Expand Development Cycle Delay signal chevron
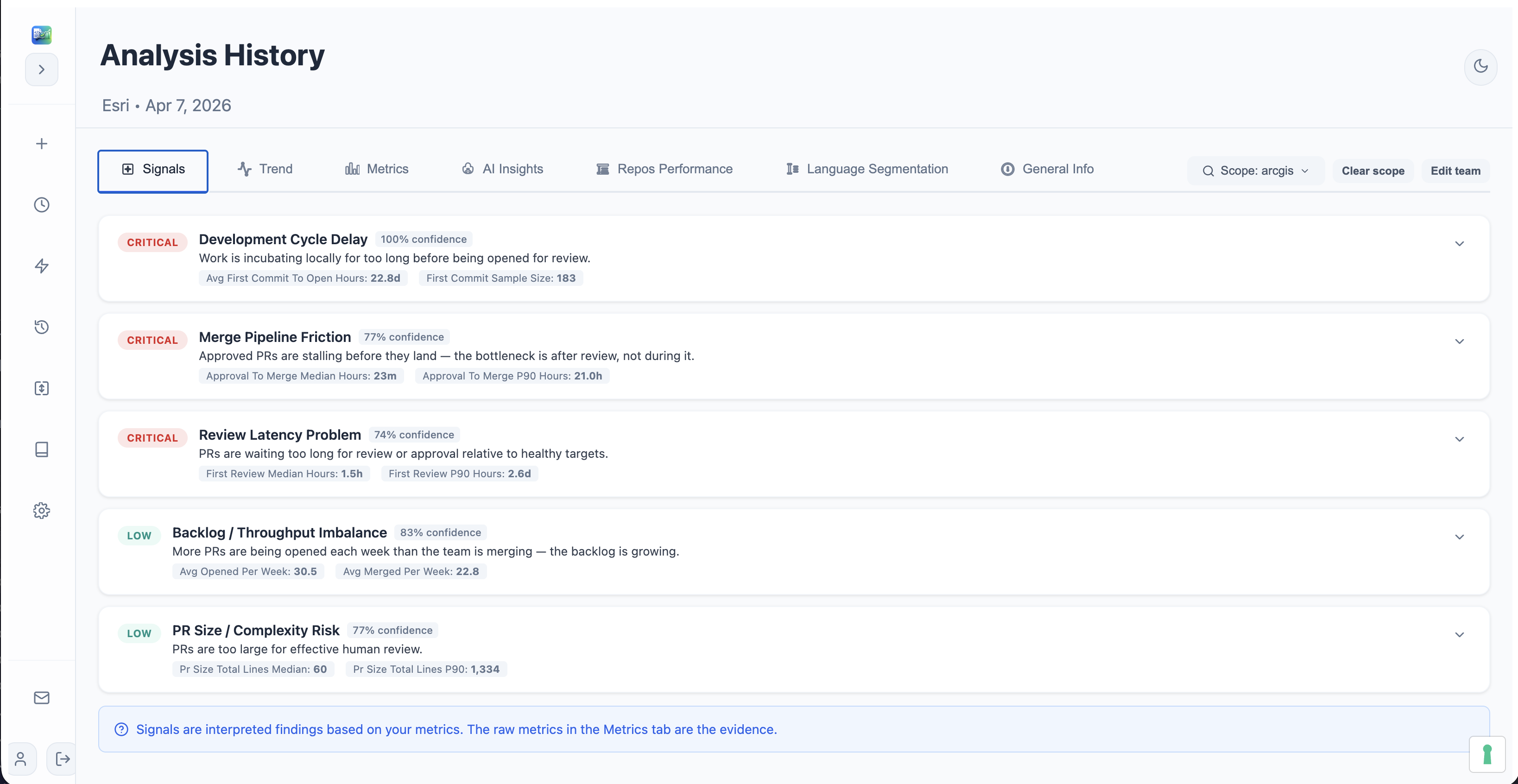This screenshot has height=784, width=1518. point(1459,243)
